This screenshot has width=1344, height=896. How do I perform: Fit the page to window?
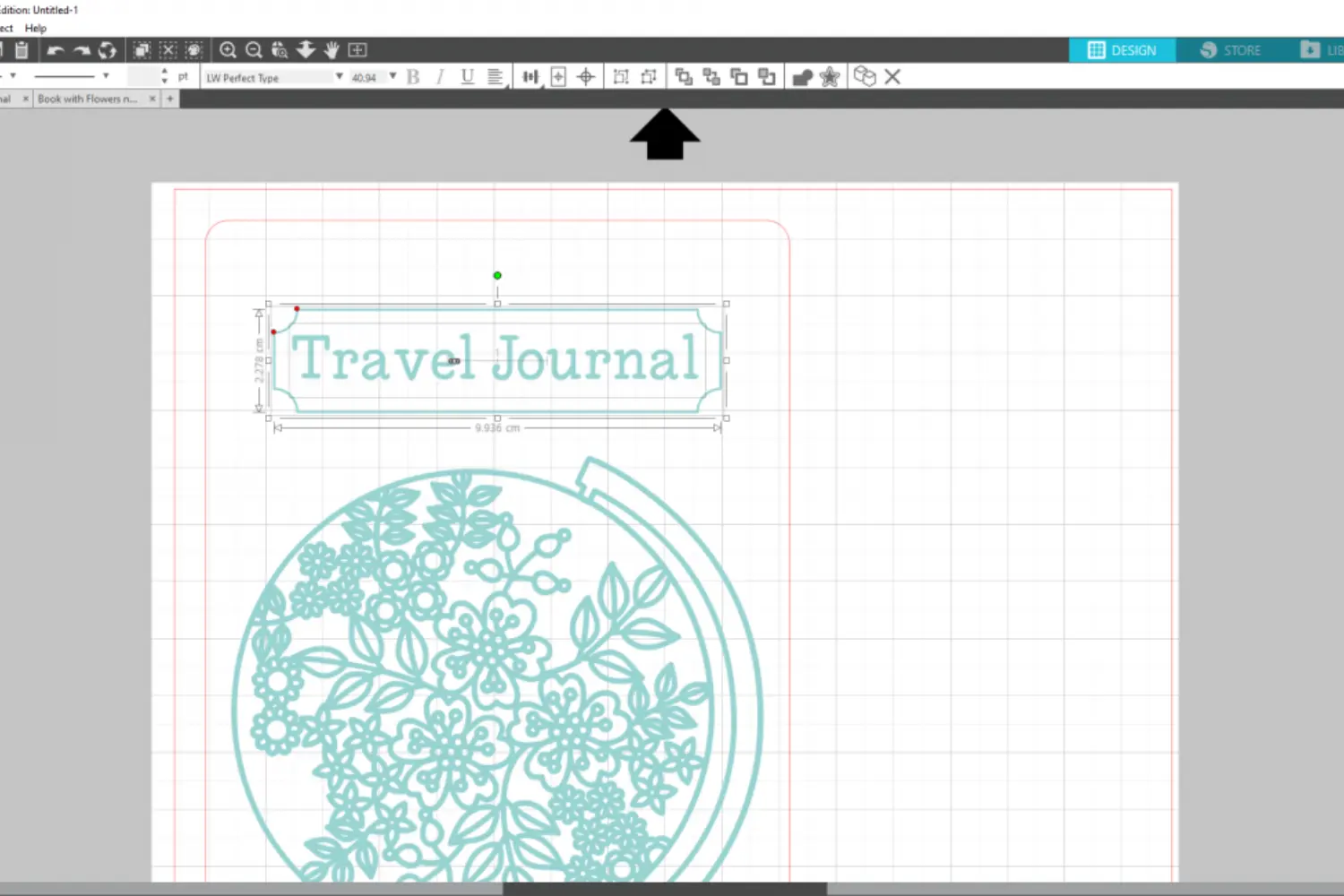(358, 50)
